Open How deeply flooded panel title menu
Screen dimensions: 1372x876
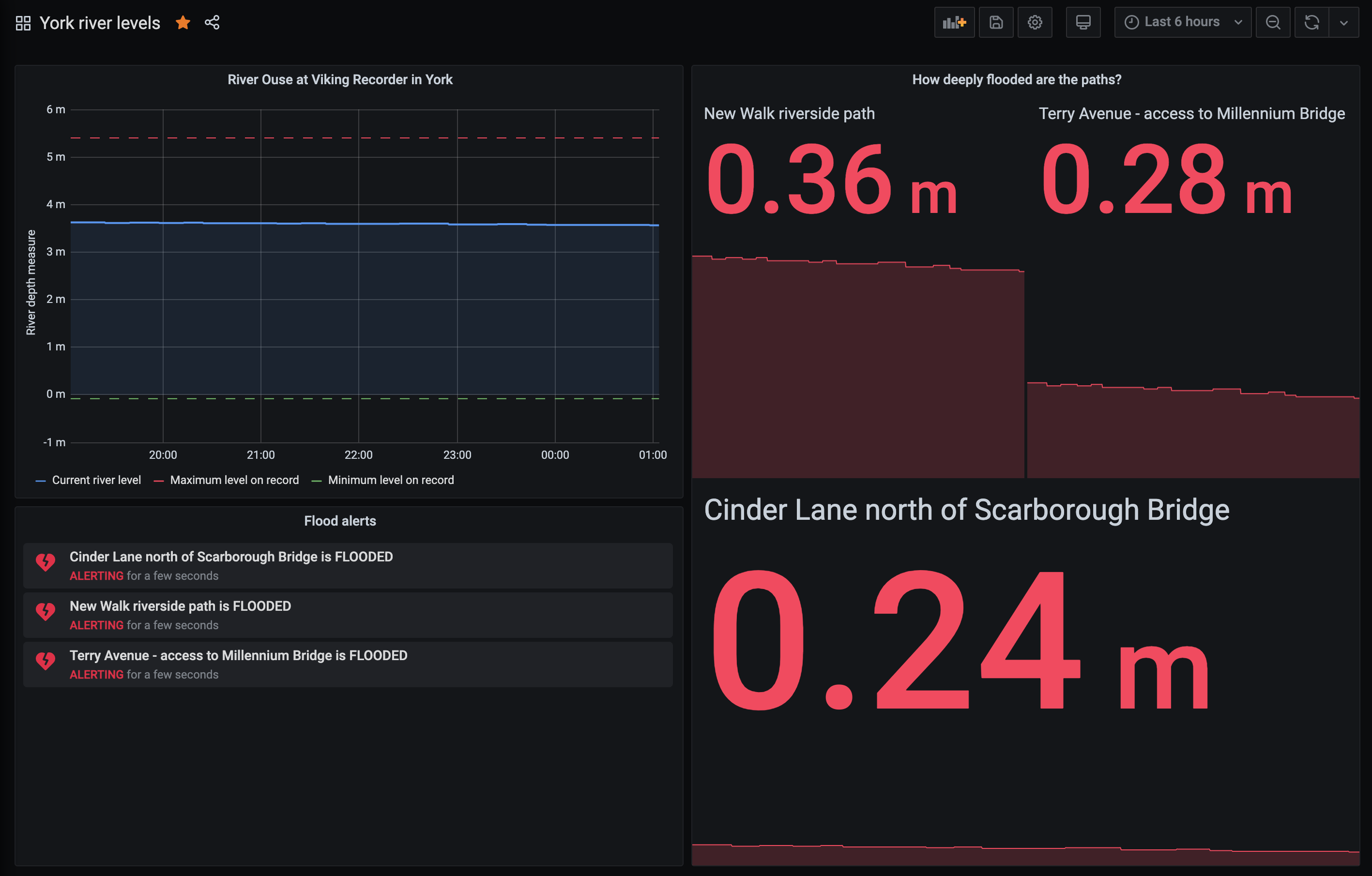coord(1017,80)
